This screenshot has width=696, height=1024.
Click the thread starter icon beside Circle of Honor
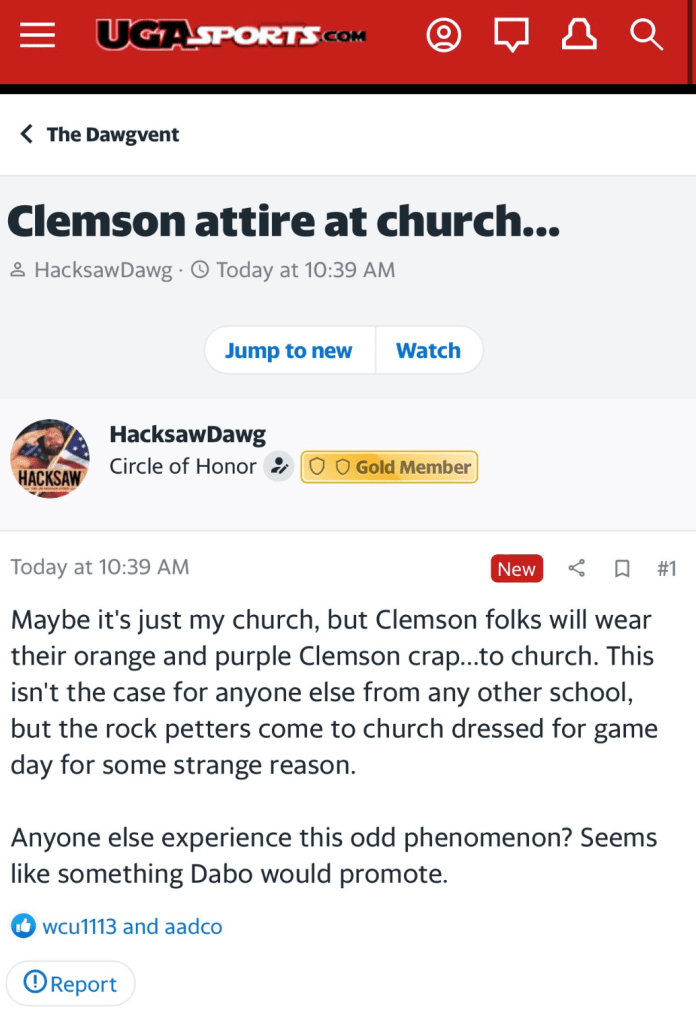[x=279, y=467]
